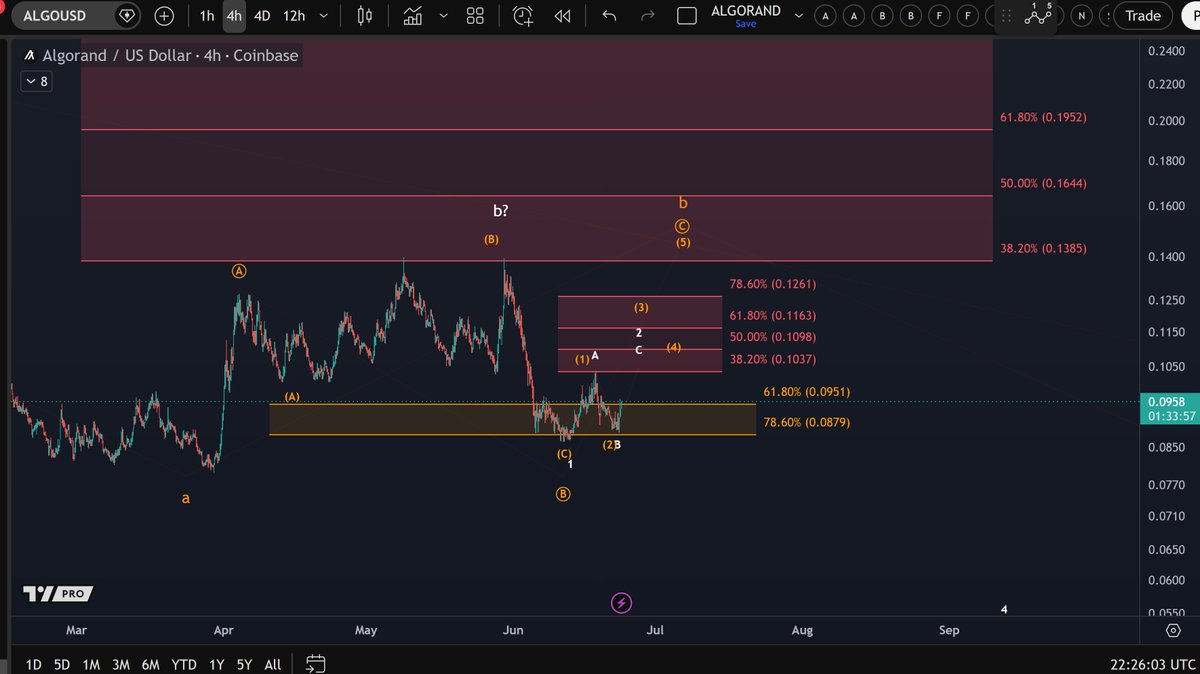Create an alert with the clock icon

click(x=523, y=16)
